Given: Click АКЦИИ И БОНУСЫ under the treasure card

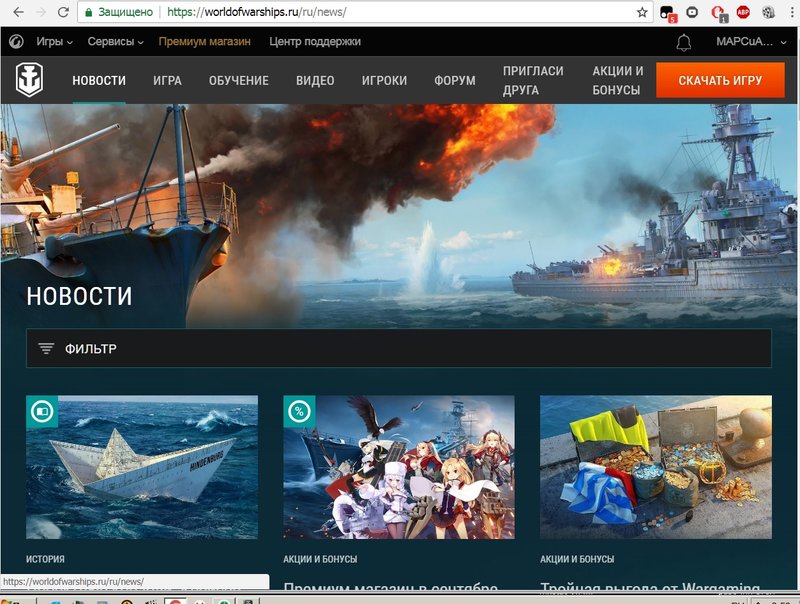Looking at the screenshot, I should pos(577,559).
